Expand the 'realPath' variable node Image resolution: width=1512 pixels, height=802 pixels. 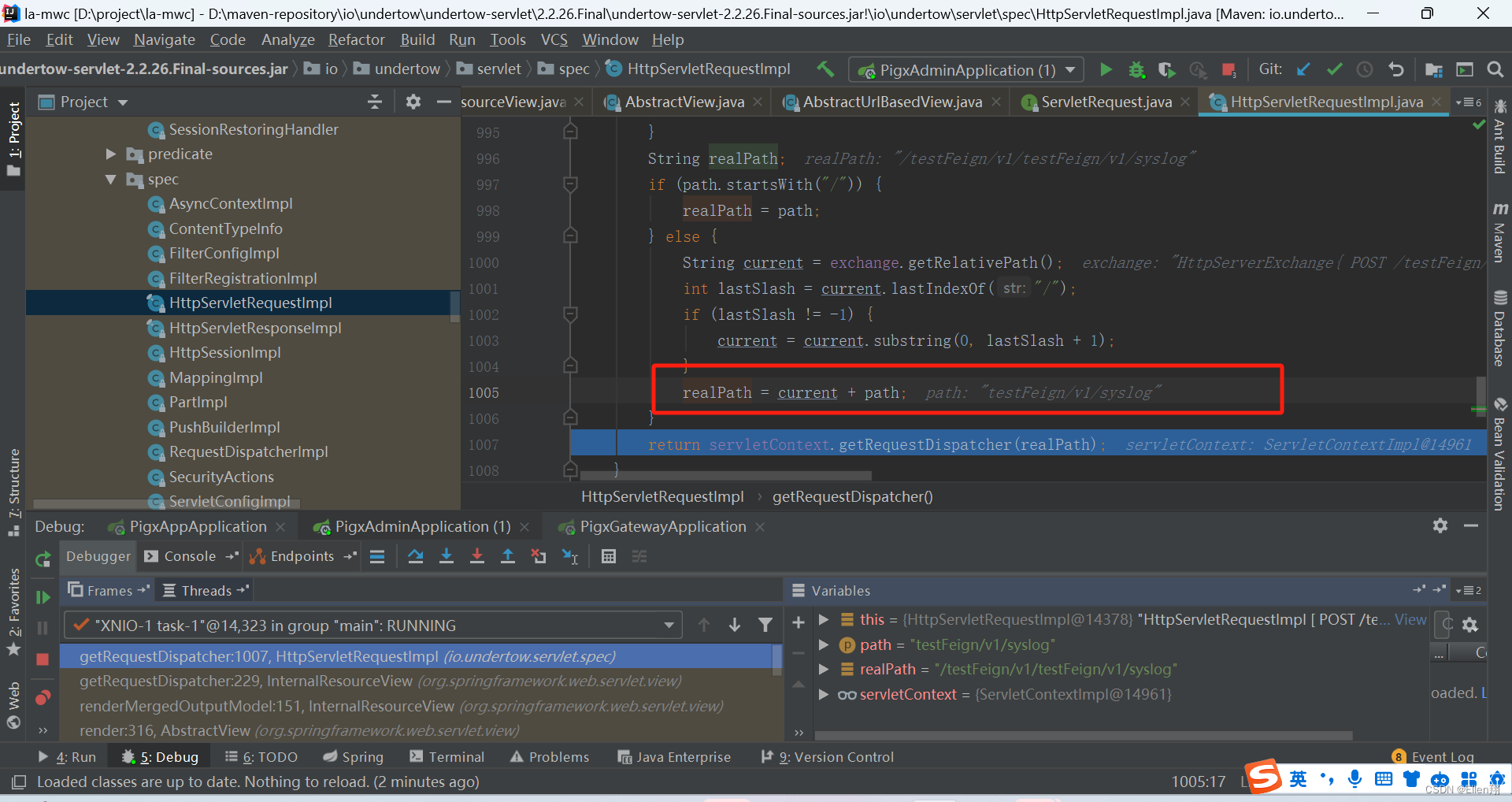824,670
